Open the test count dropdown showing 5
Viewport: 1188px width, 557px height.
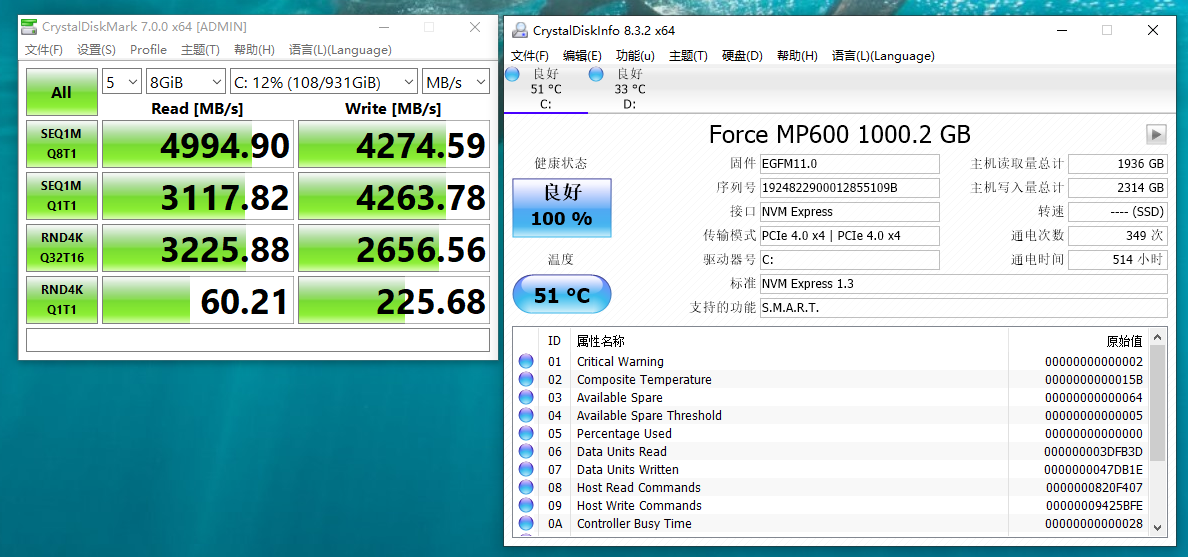[122, 82]
